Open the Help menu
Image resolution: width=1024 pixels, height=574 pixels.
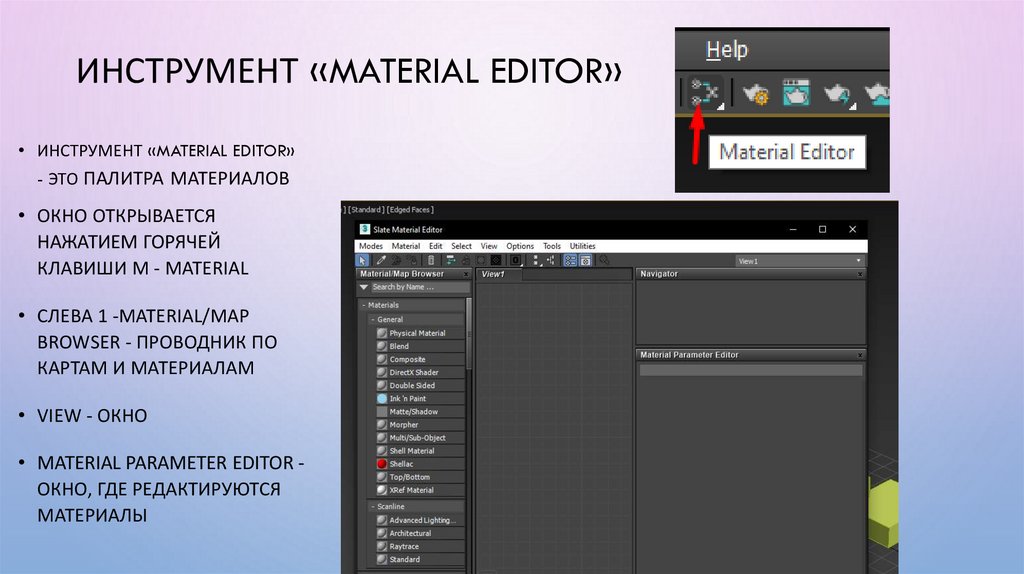pyautogui.click(x=726, y=50)
